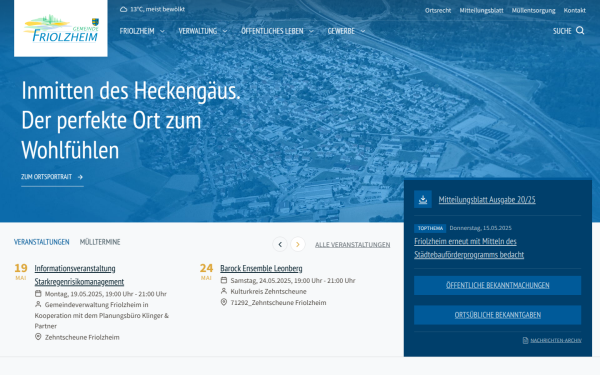Viewport: 600px width, 375px height.
Task: Click the 'Kulturkreis Zehntscheune' organizer text
Action: click(269, 292)
